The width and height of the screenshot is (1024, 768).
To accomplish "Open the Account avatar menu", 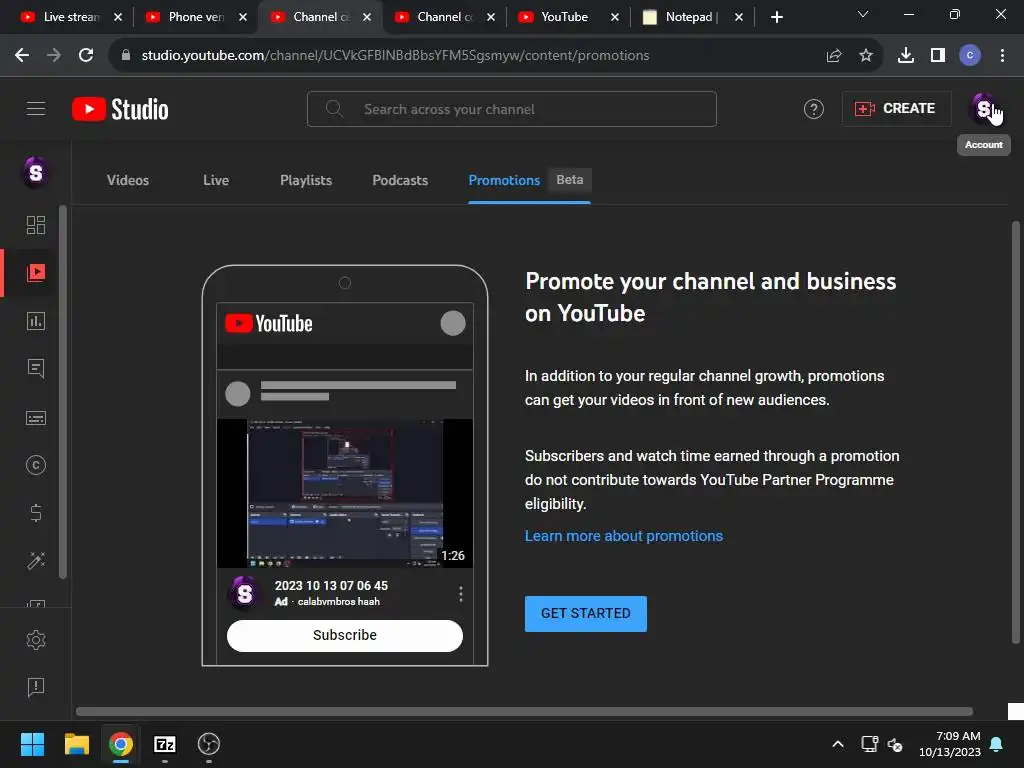I will point(984,108).
